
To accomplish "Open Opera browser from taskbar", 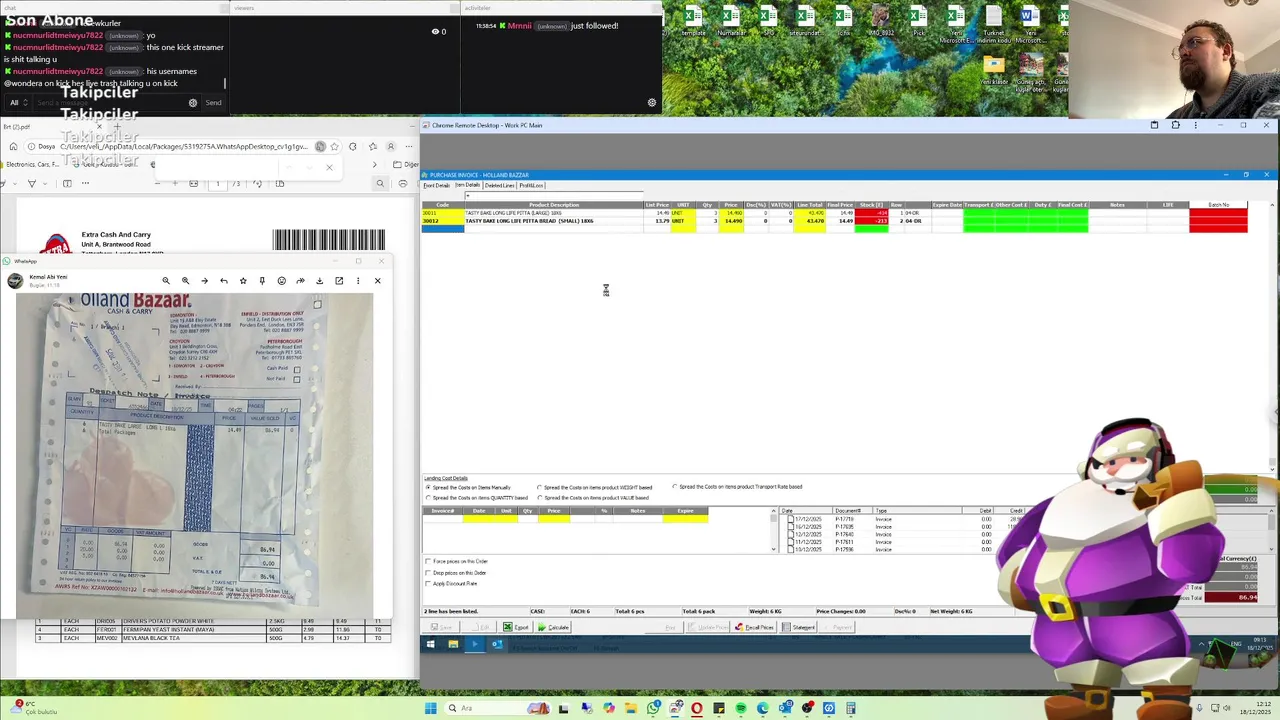I will pos(697,708).
